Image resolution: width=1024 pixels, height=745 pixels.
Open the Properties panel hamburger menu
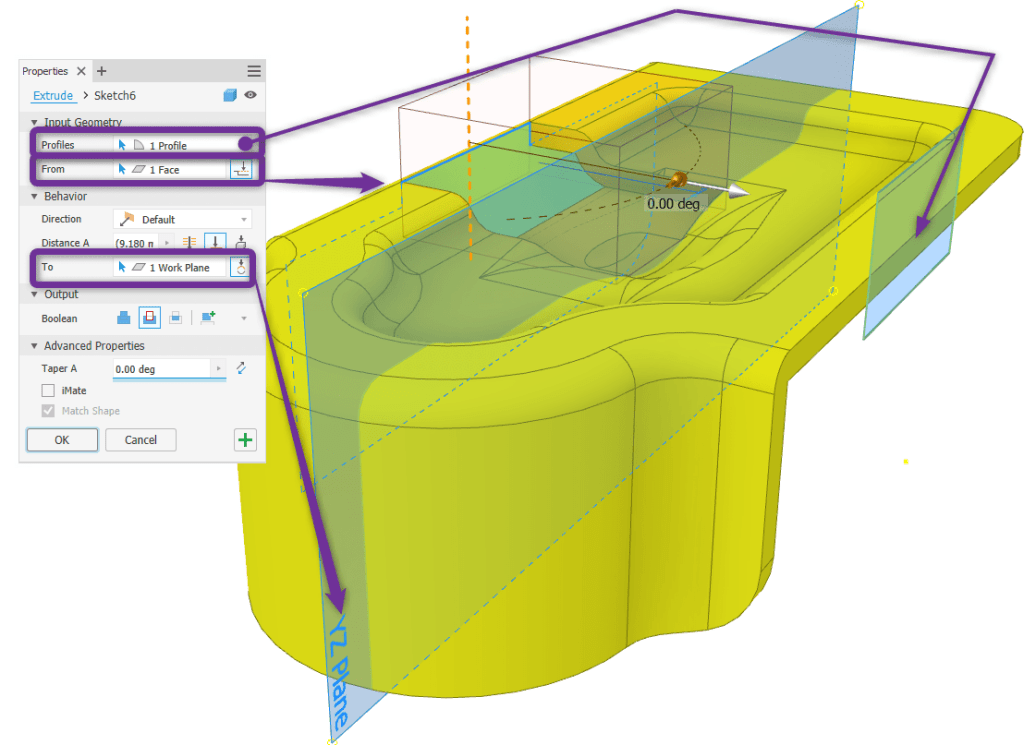point(254,71)
